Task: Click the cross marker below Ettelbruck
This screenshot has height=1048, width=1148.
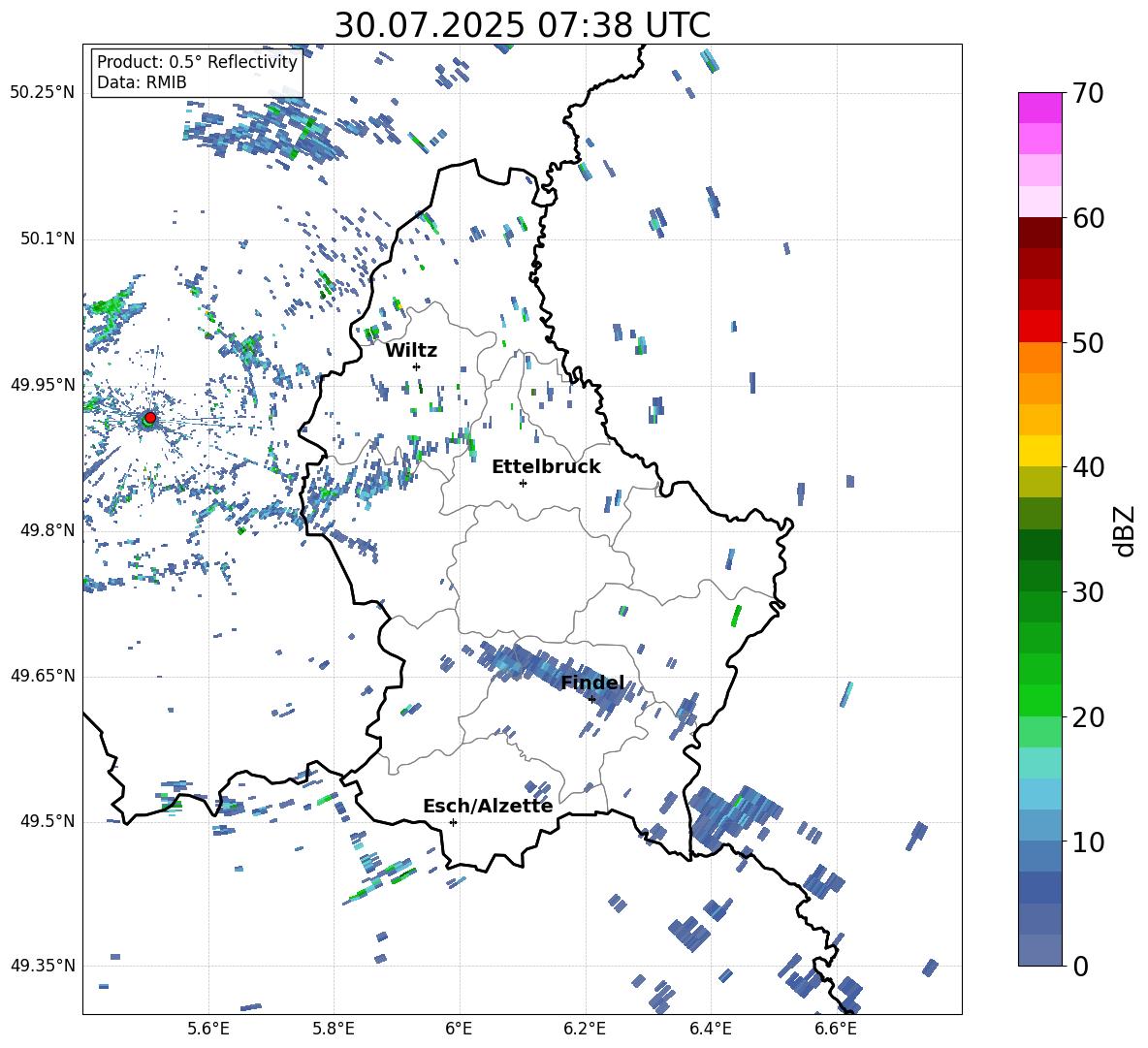Action: (x=523, y=483)
